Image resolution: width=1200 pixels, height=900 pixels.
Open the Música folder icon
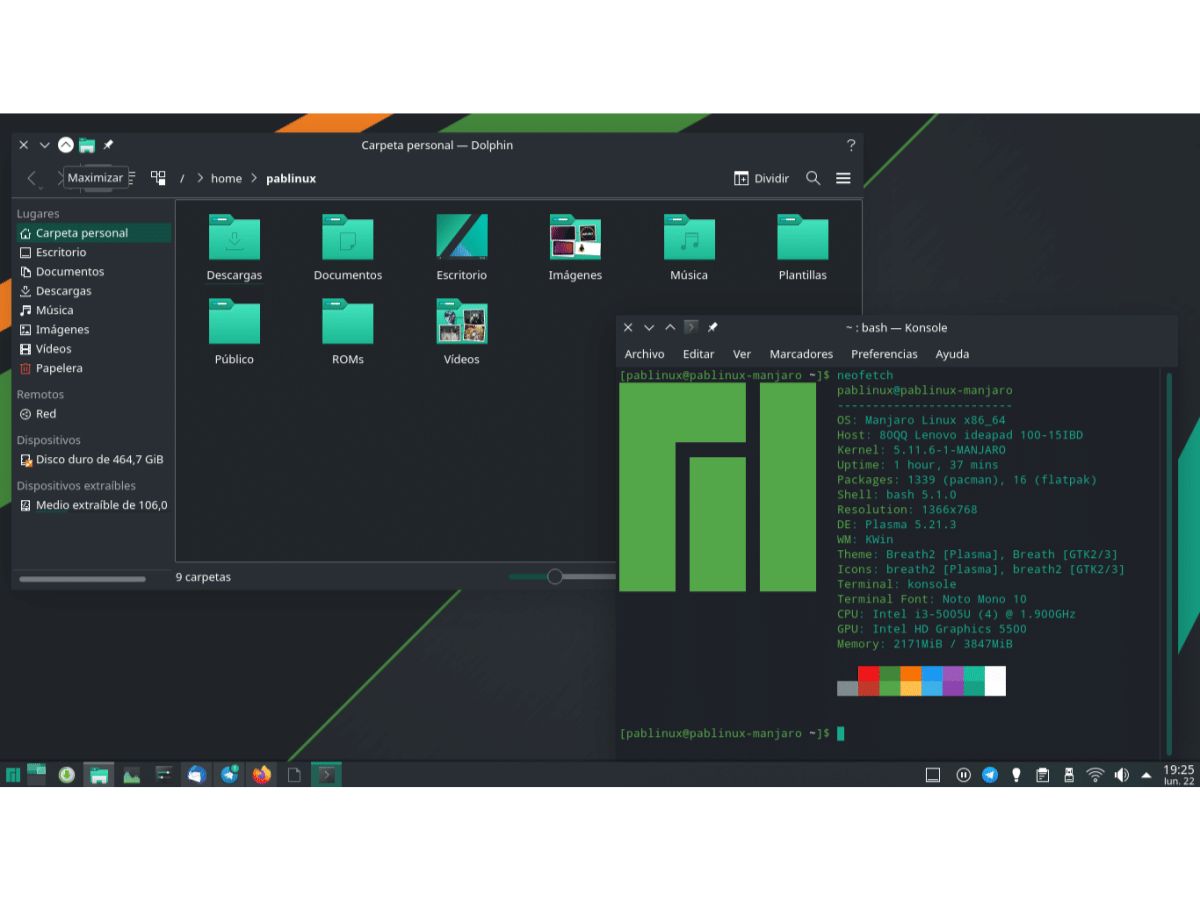pyautogui.click(x=689, y=237)
